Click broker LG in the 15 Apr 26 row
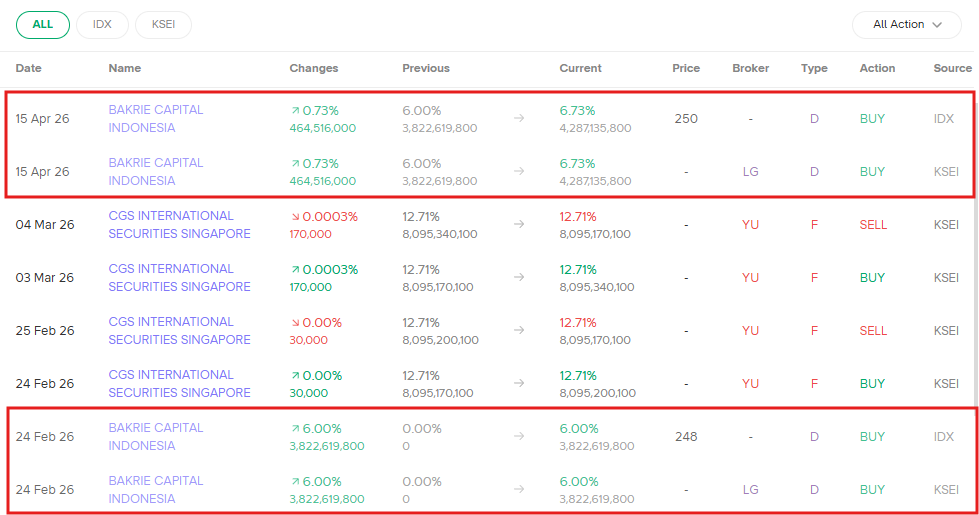This screenshot has height=515, width=979. 750,172
